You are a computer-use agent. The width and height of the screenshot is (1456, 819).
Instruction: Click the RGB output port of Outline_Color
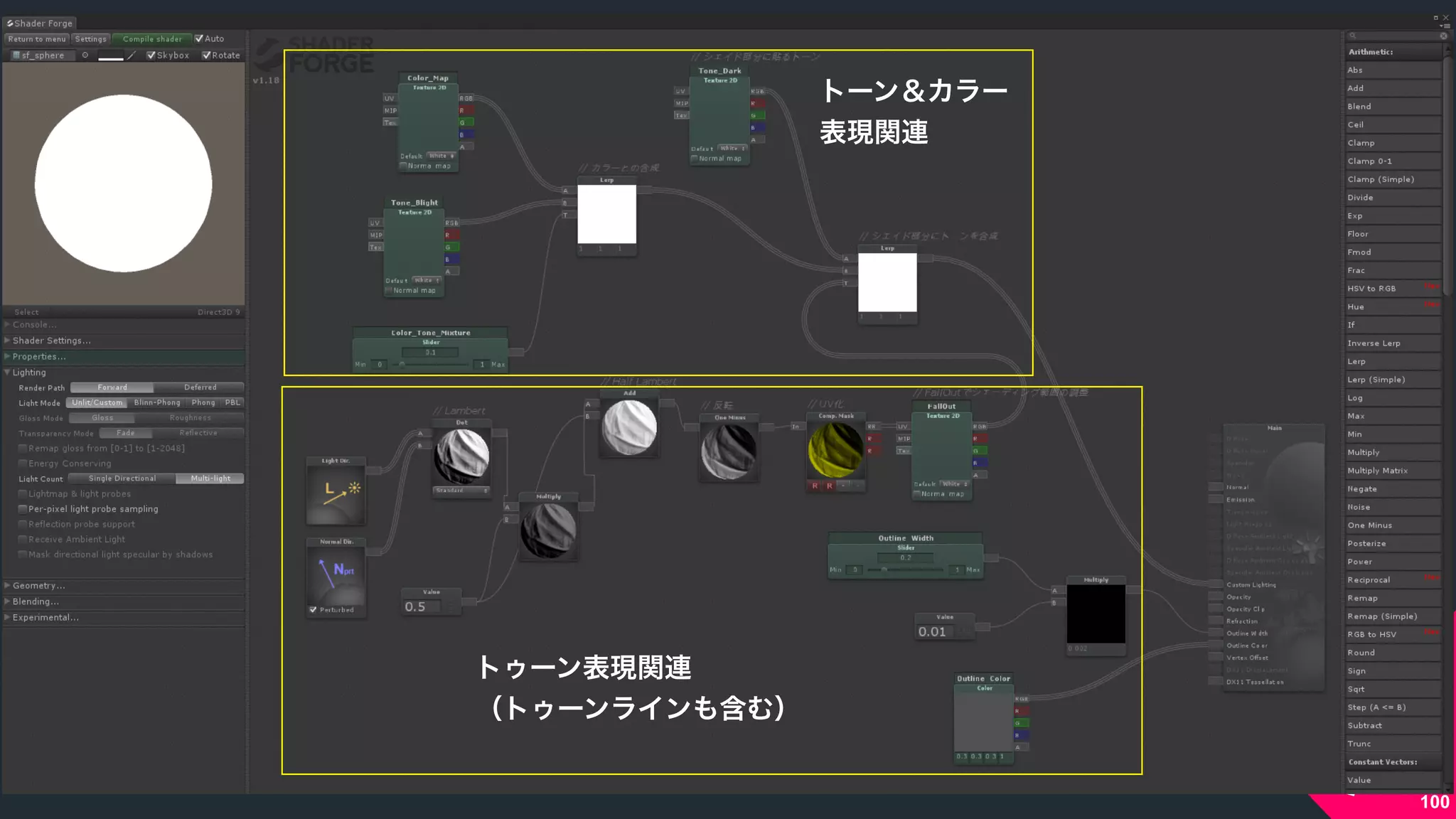click(x=1022, y=699)
